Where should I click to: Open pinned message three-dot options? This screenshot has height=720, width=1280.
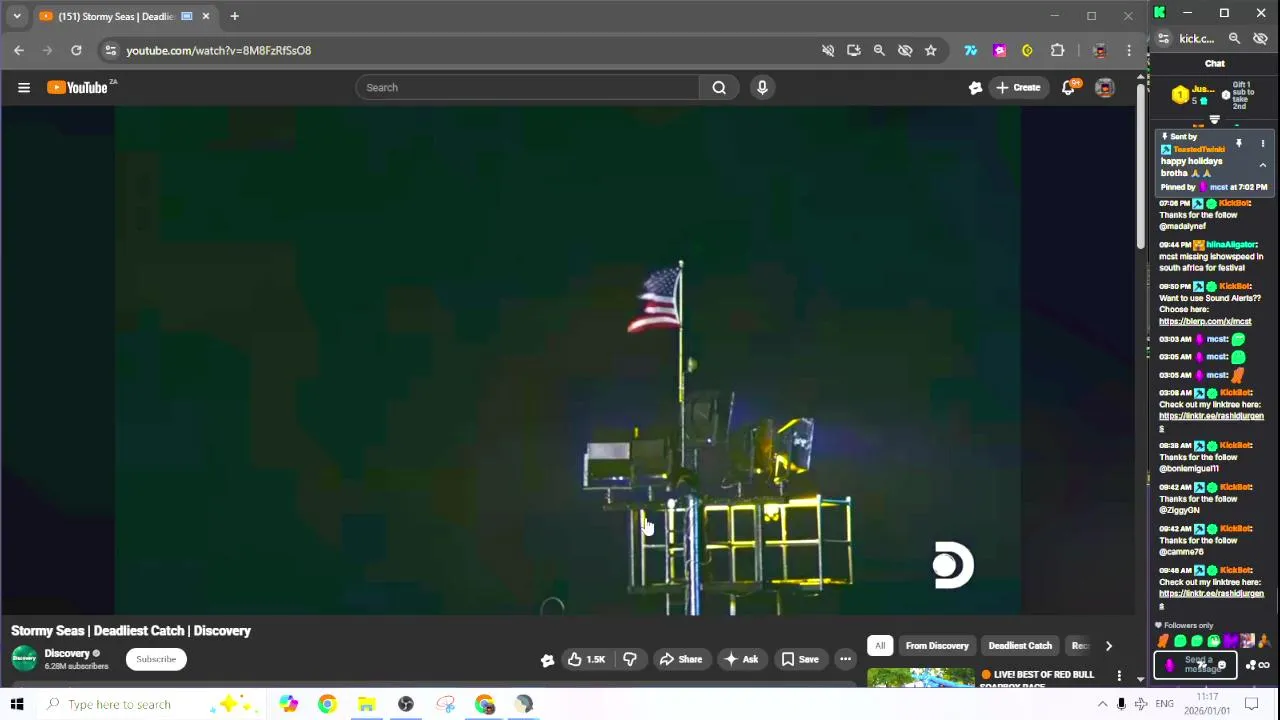tap(1262, 144)
